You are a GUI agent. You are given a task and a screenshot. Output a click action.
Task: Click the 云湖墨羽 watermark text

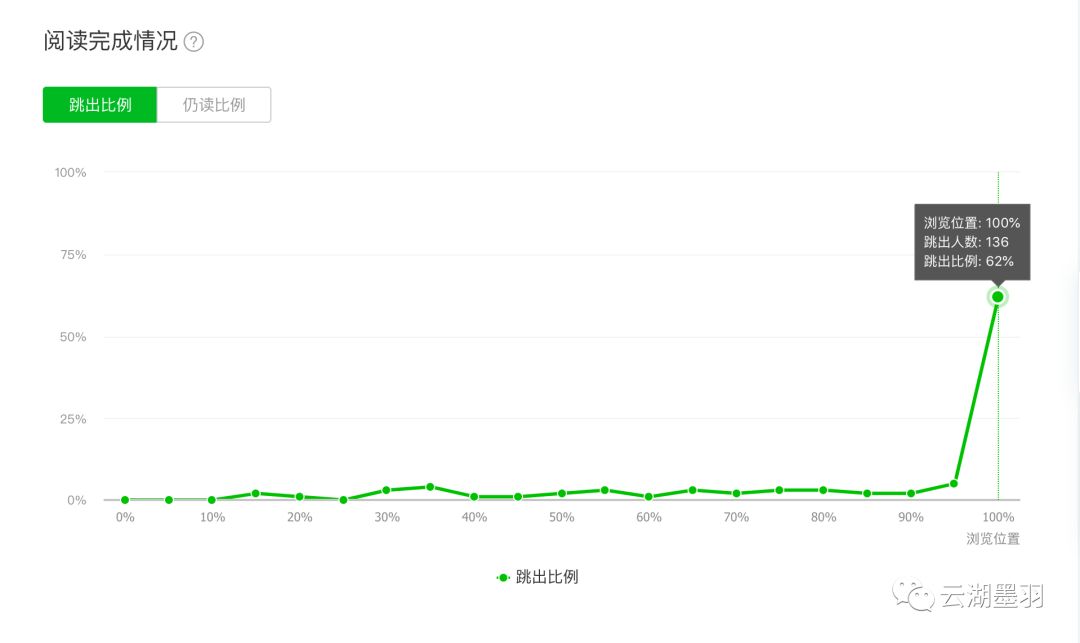click(991, 598)
